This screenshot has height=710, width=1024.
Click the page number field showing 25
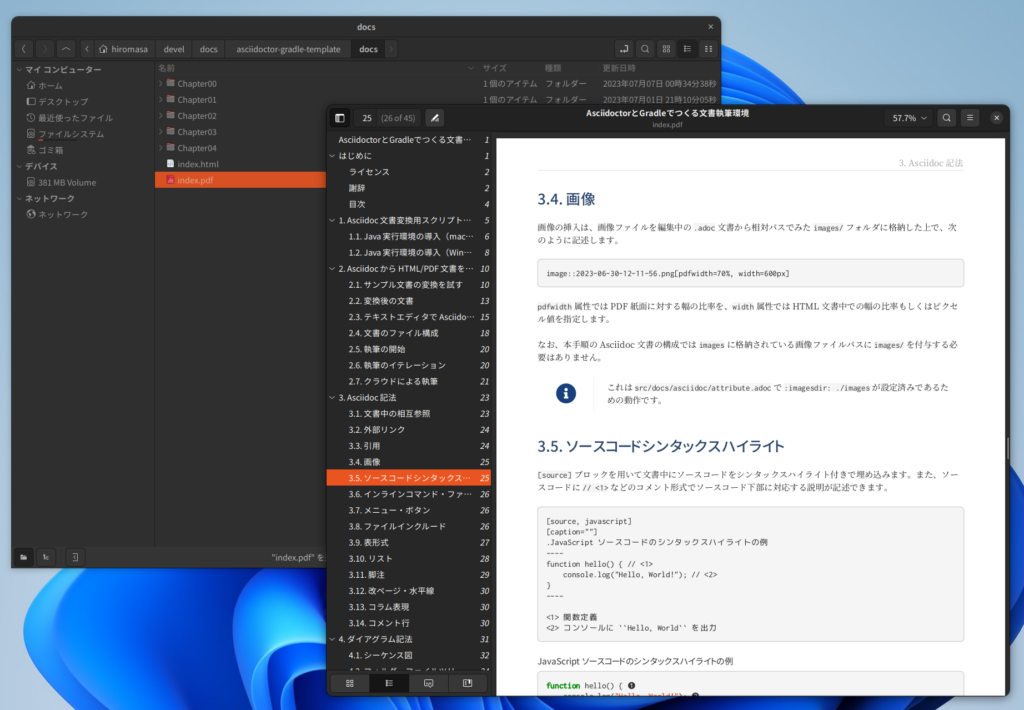coord(367,118)
